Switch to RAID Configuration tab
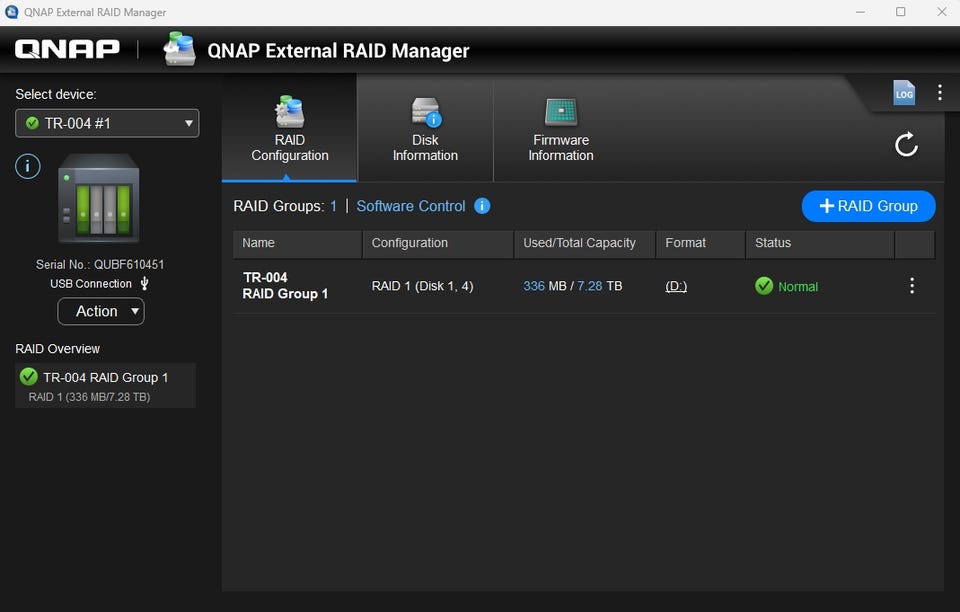Screen dimensions: 960x612 click(x=290, y=129)
